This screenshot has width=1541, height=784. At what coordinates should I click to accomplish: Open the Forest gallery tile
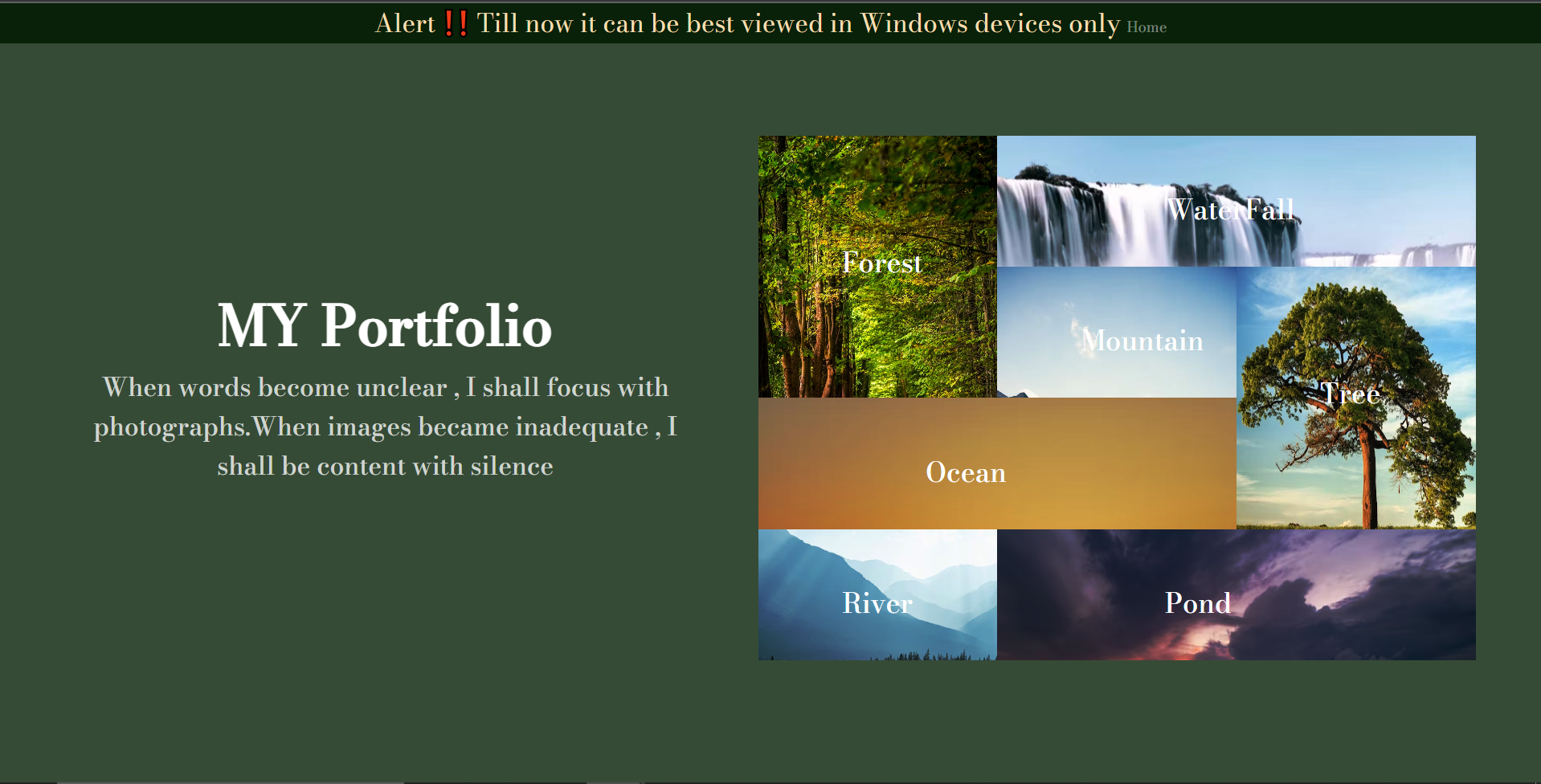(877, 267)
